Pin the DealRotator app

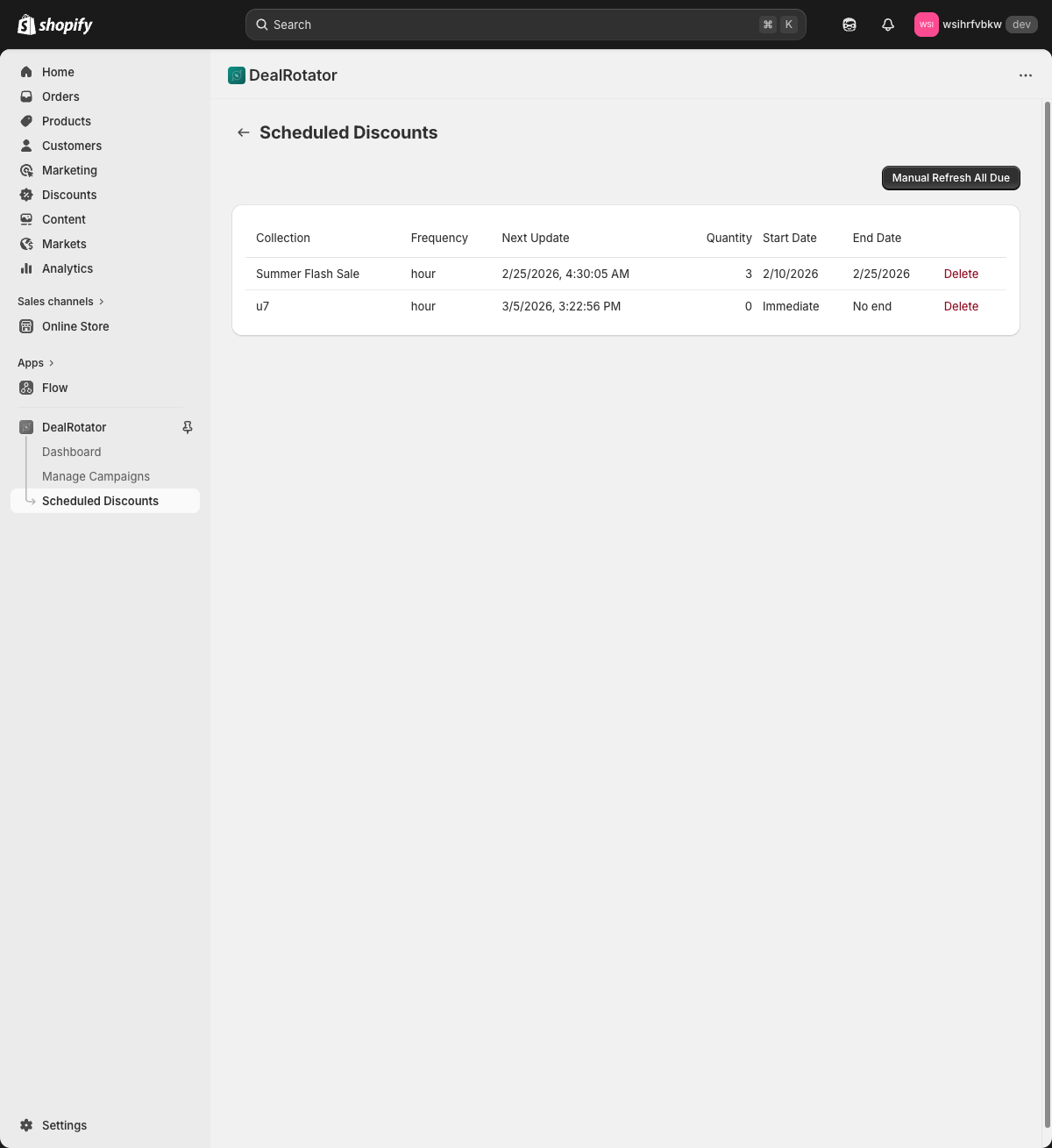coord(187,427)
